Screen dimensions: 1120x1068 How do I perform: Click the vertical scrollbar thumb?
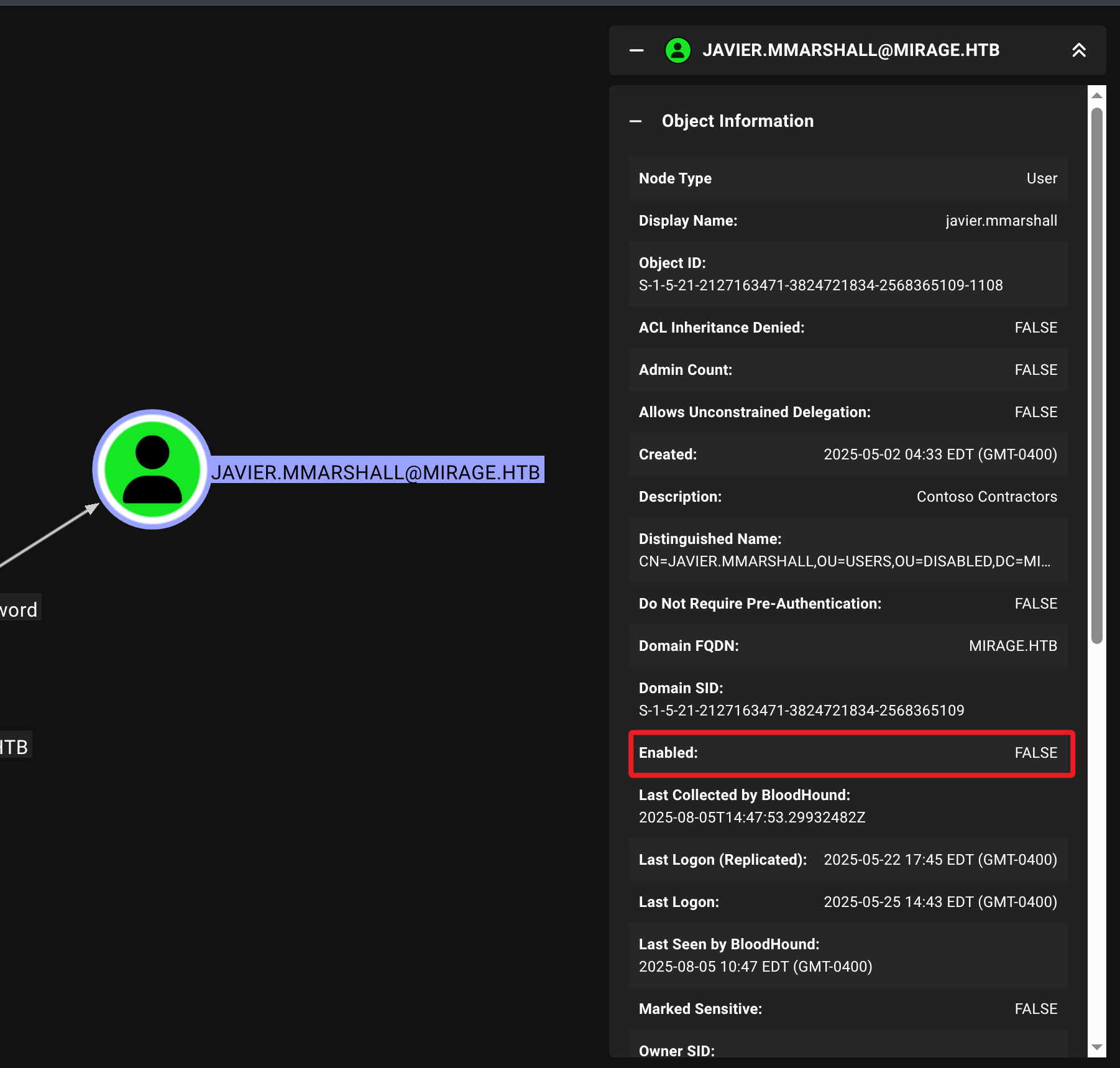tap(1097, 373)
